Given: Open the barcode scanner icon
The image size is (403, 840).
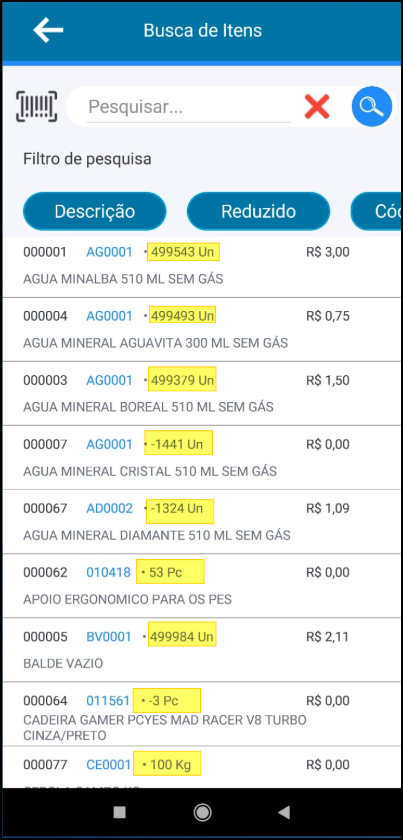Looking at the screenshot, I should point(36,106).
